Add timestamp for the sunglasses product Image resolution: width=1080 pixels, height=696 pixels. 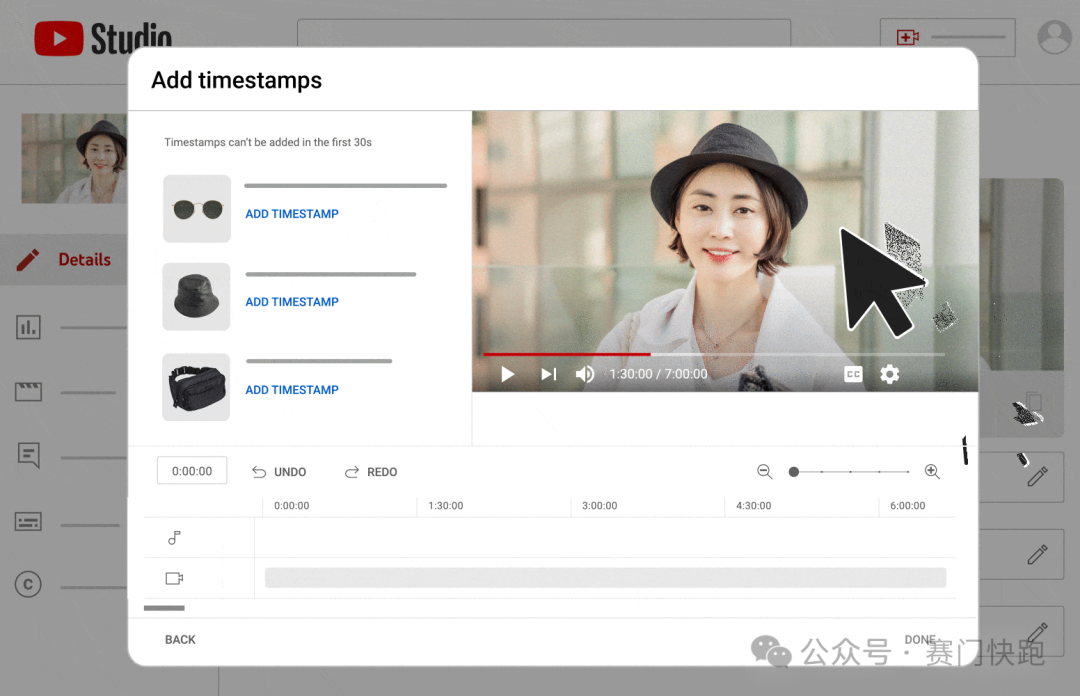coord(292,214)
